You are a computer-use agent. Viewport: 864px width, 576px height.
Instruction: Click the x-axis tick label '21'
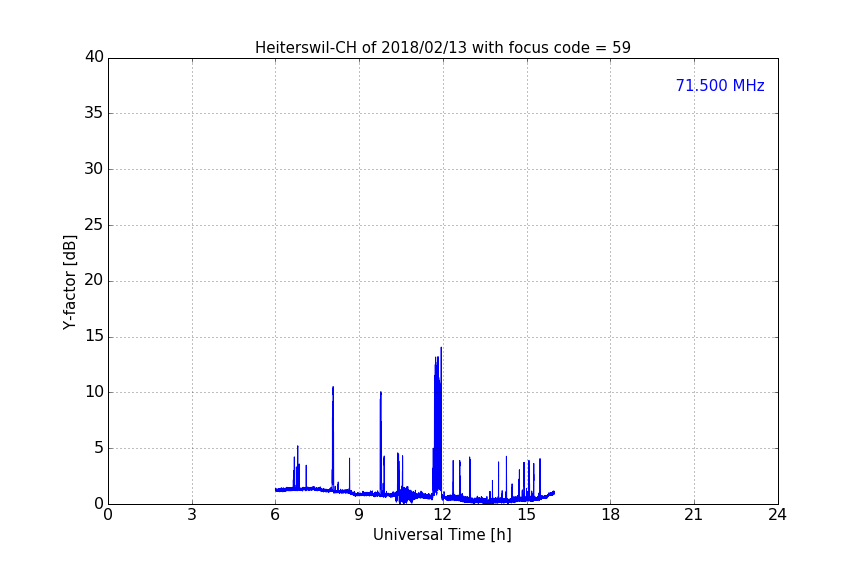pyautogui.click(x=694, y=515)
